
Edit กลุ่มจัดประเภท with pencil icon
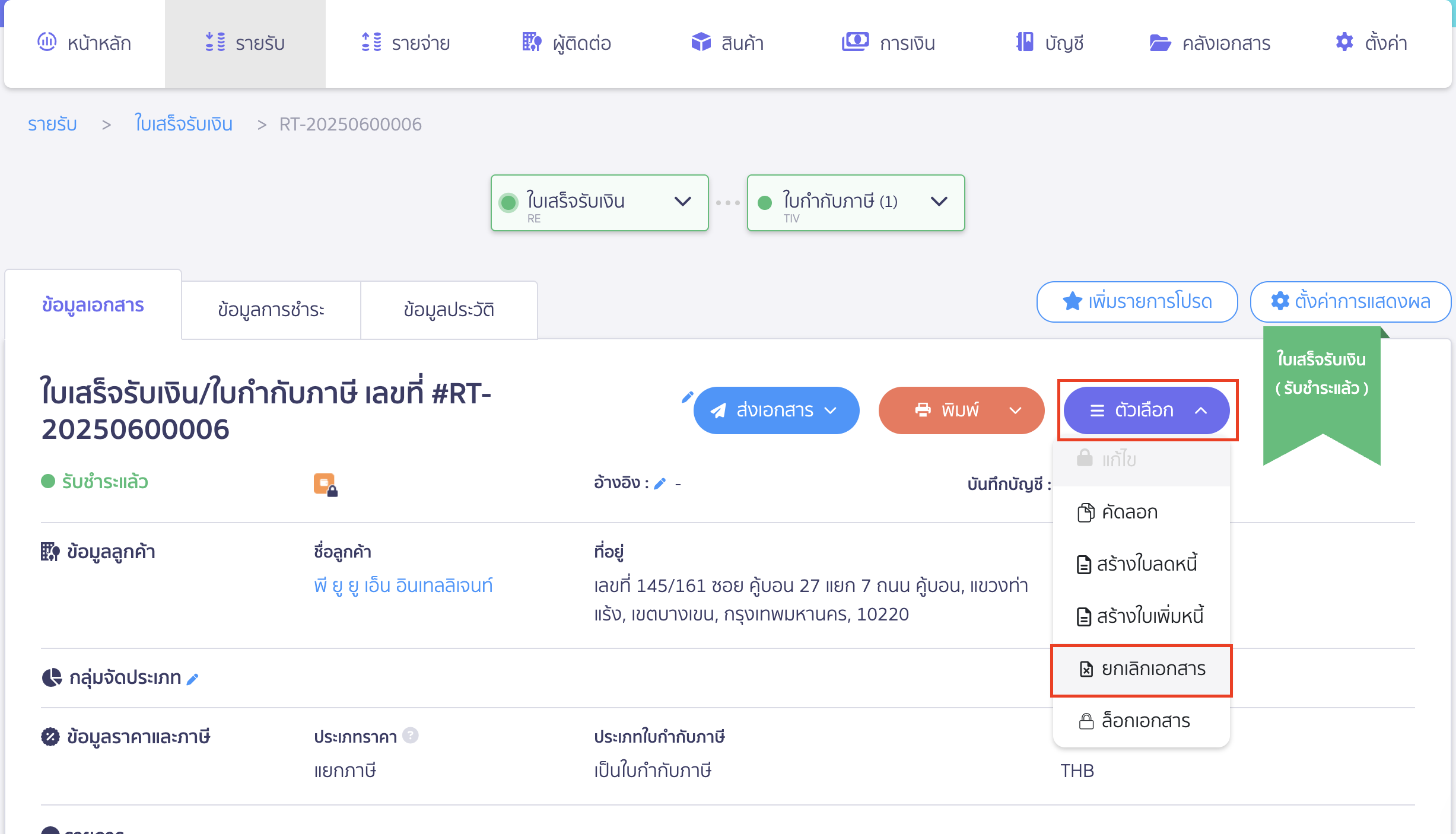192,679
